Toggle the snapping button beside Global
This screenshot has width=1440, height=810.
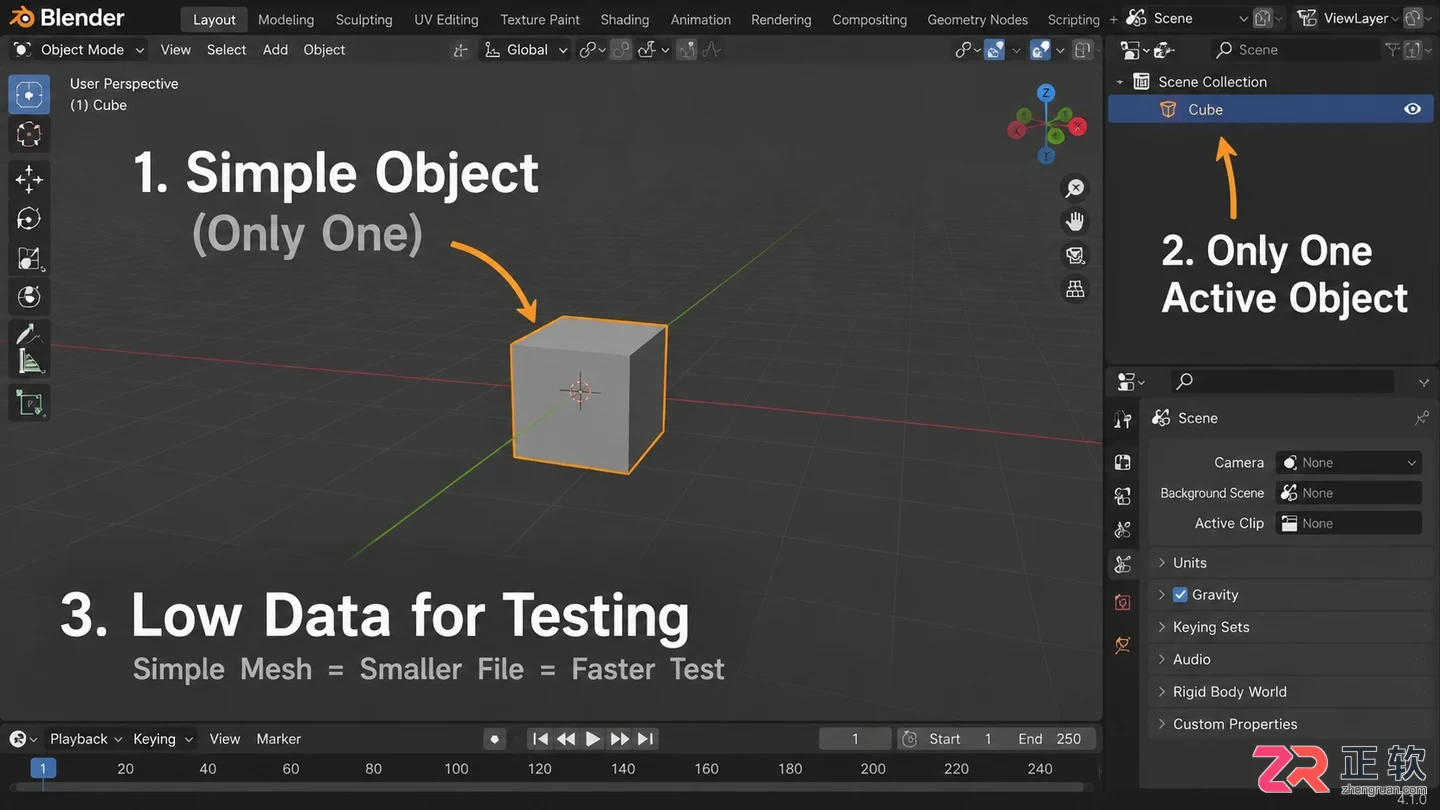tap(621, 50)
